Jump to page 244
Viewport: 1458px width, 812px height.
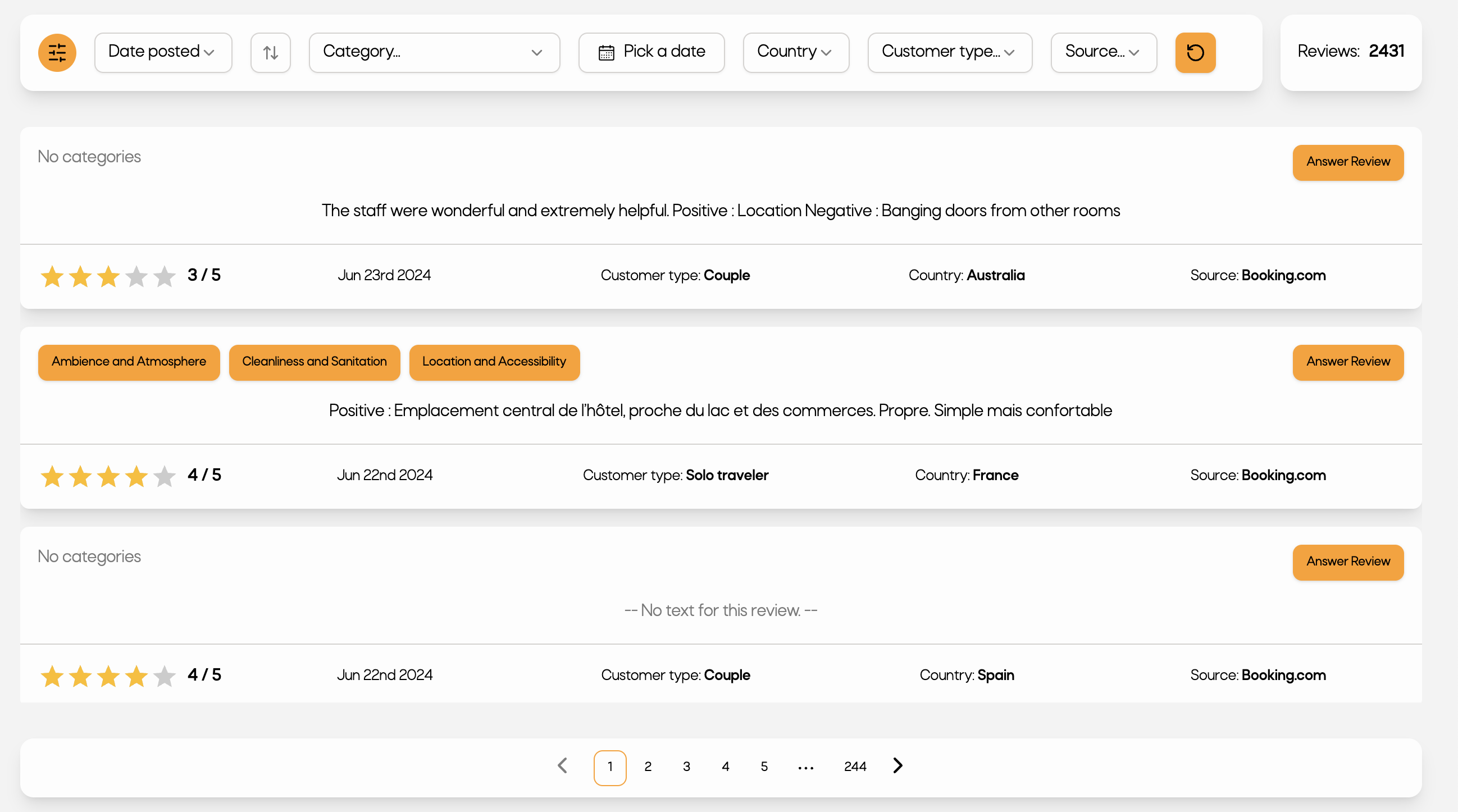click(x=855, y=767)
